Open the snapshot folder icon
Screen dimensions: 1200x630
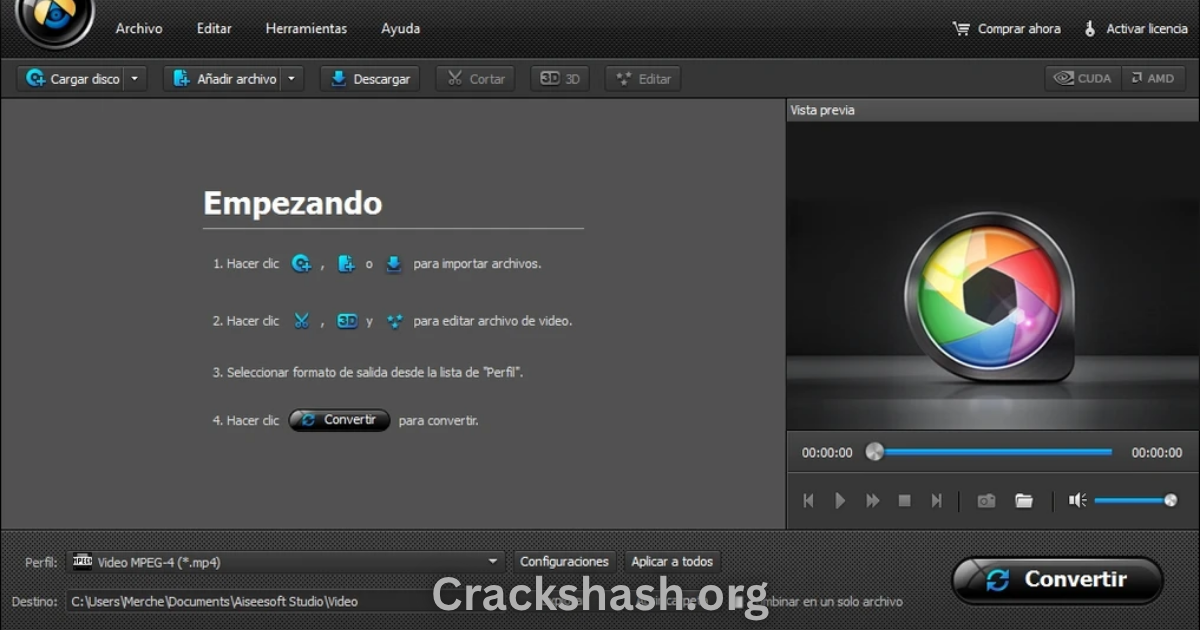click(x=1024, y=500)
